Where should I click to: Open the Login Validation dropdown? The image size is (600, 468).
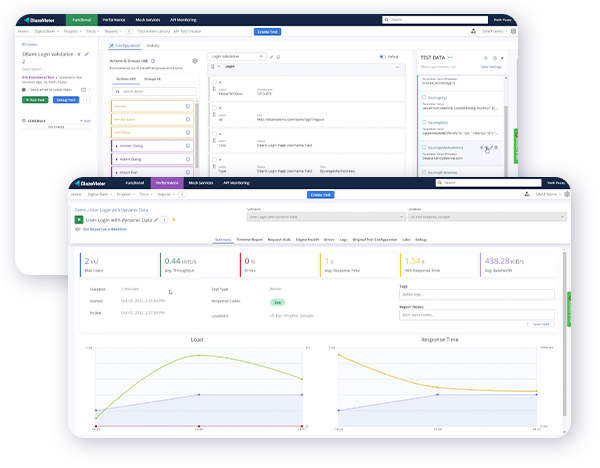[x=237, y=57]
